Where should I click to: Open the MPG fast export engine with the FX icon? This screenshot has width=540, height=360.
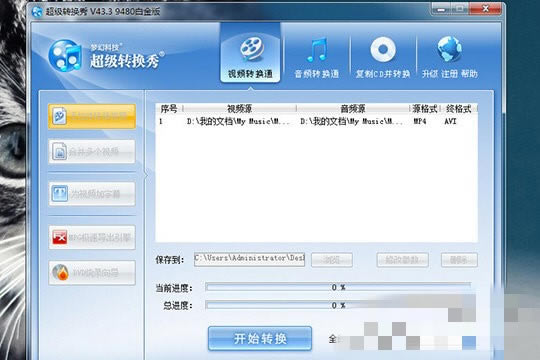(x=92, y=237)
